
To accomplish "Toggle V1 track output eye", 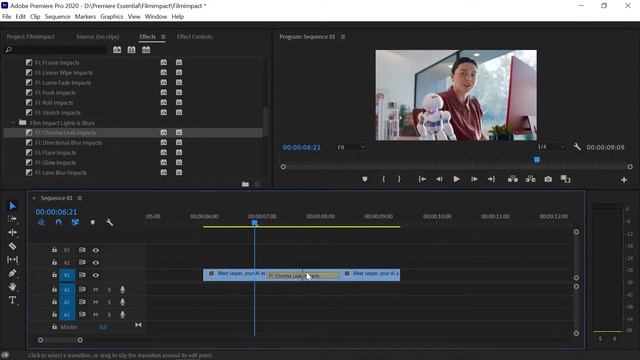I will 96,276.
